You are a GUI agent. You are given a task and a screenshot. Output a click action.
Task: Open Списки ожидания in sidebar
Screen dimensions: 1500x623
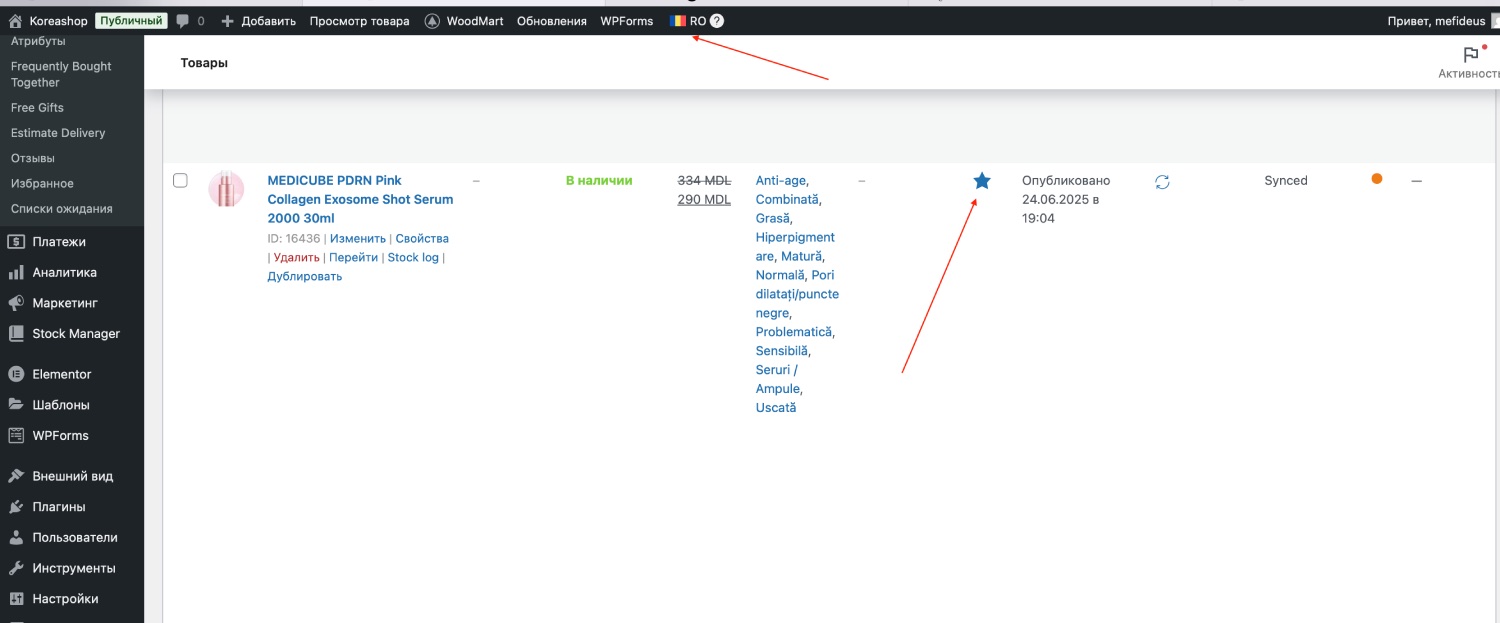click(x=62, y=209)
